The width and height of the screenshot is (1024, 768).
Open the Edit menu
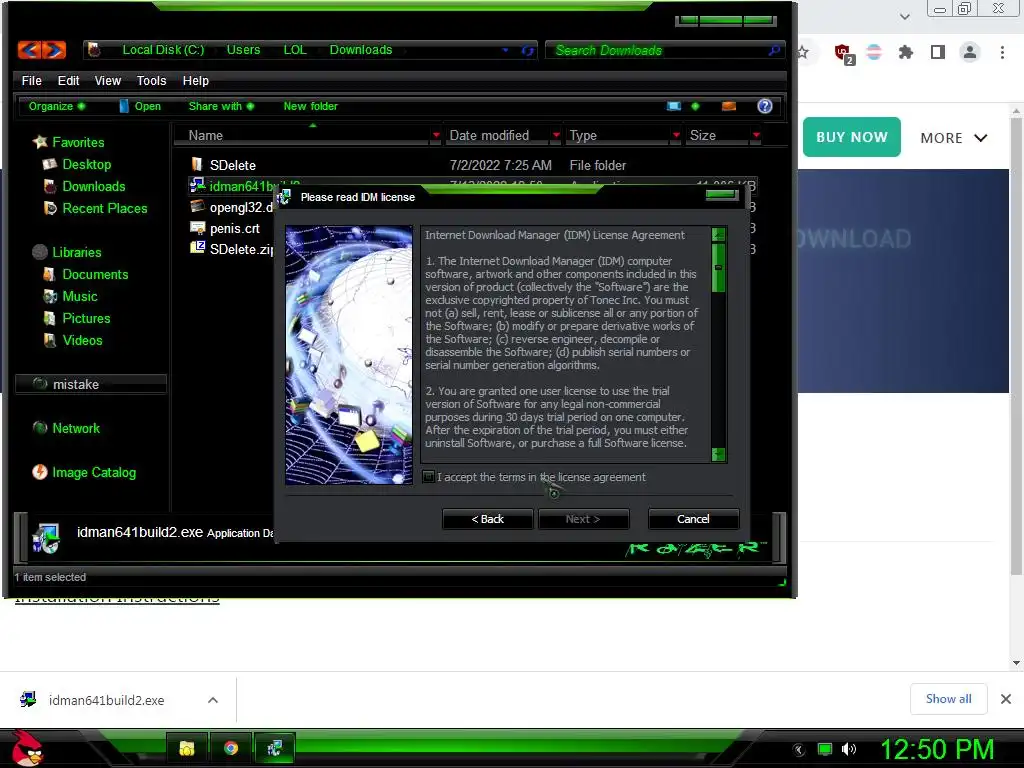(x=68, y=80)
